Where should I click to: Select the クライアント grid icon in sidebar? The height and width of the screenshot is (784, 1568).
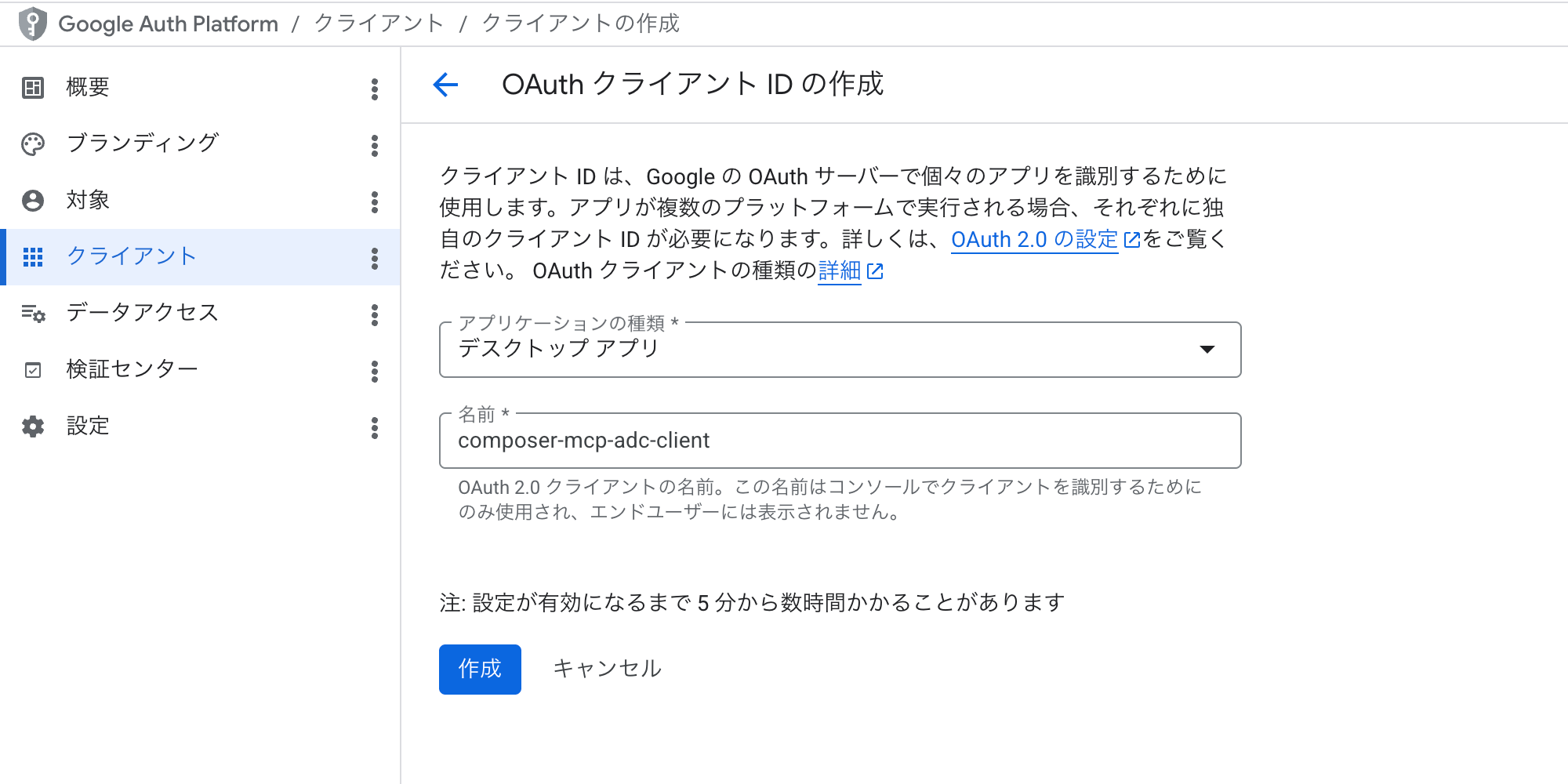click(32, 256)
